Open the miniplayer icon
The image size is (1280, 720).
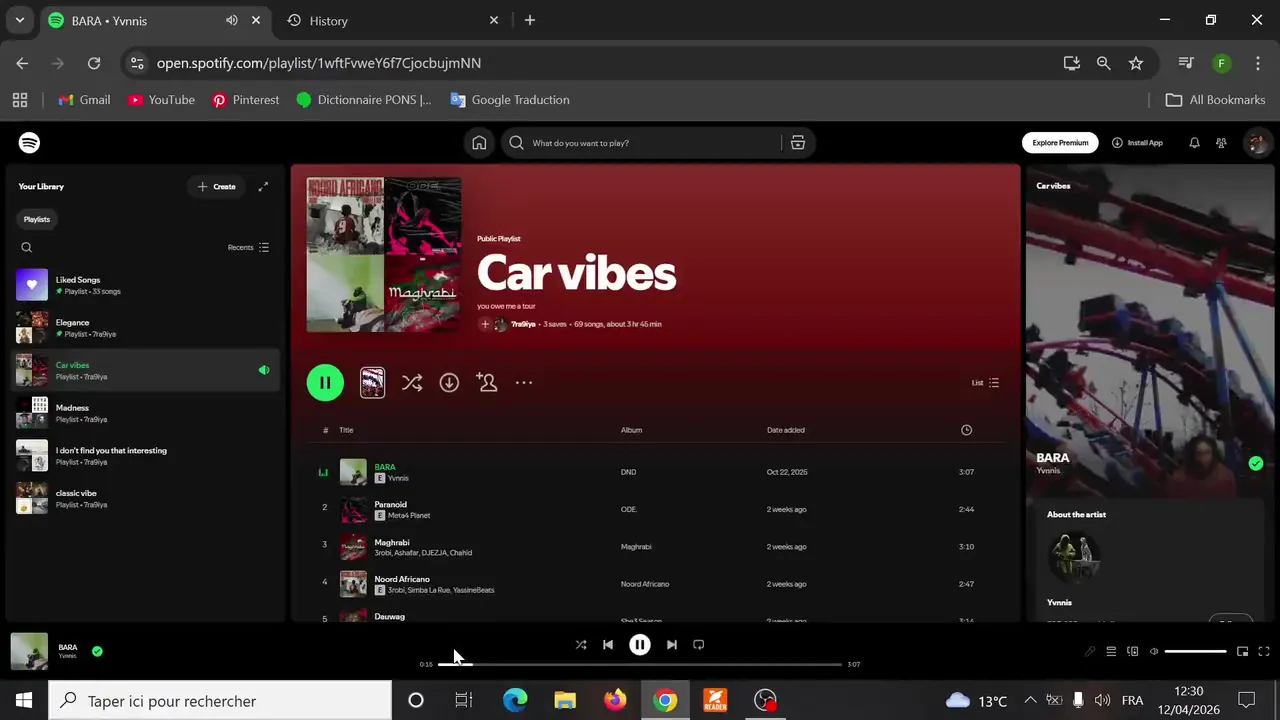click(x=1243, y=652)
